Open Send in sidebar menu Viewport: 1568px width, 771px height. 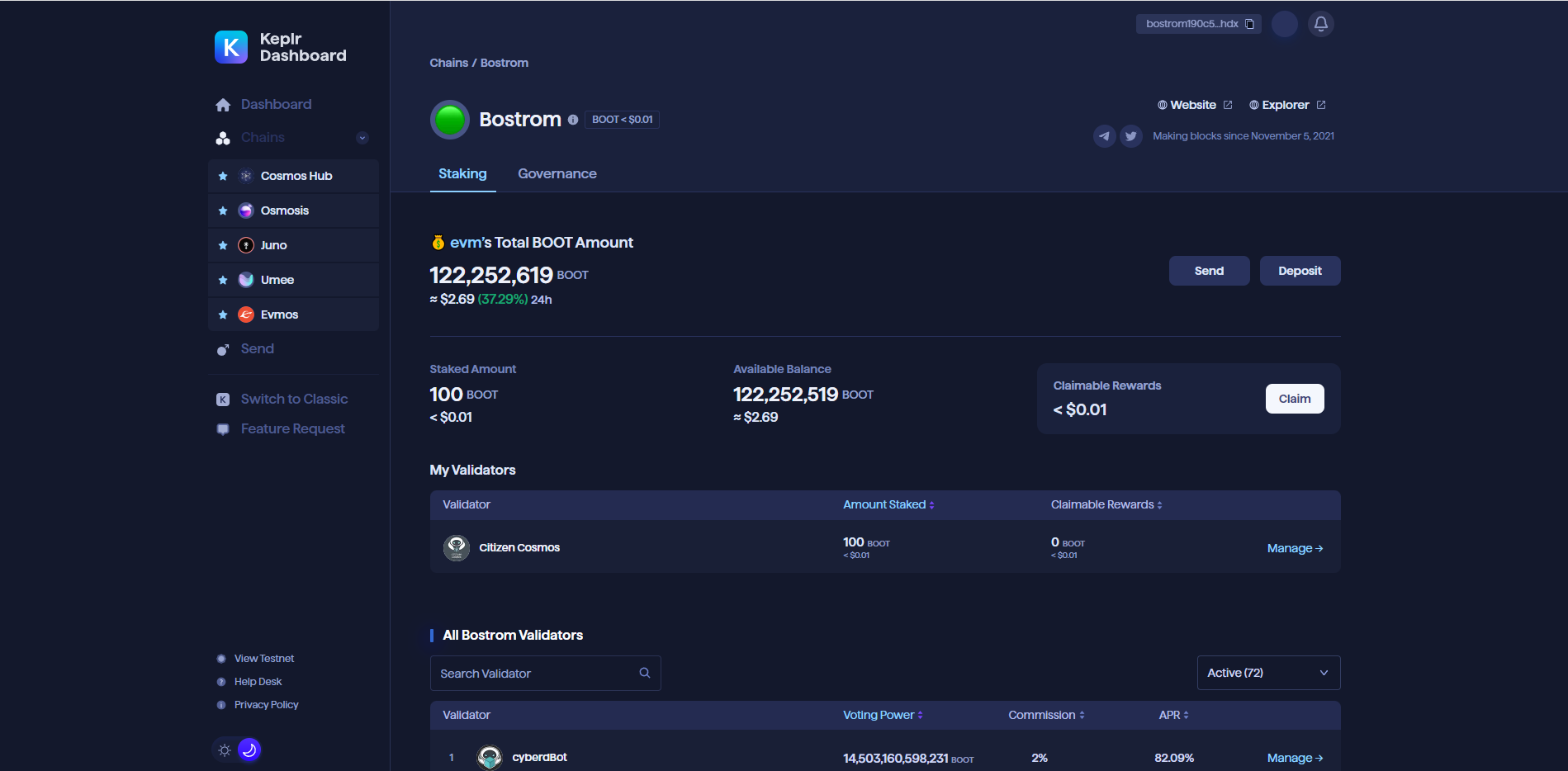258,348
